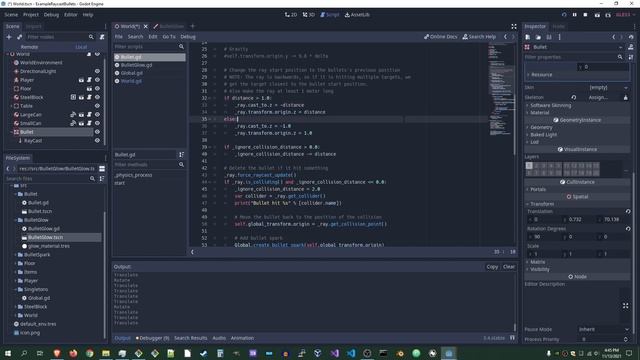This screenshot has width=640, height=360.
Task: Switch to the 3D workspace
Action: point(309,15)
